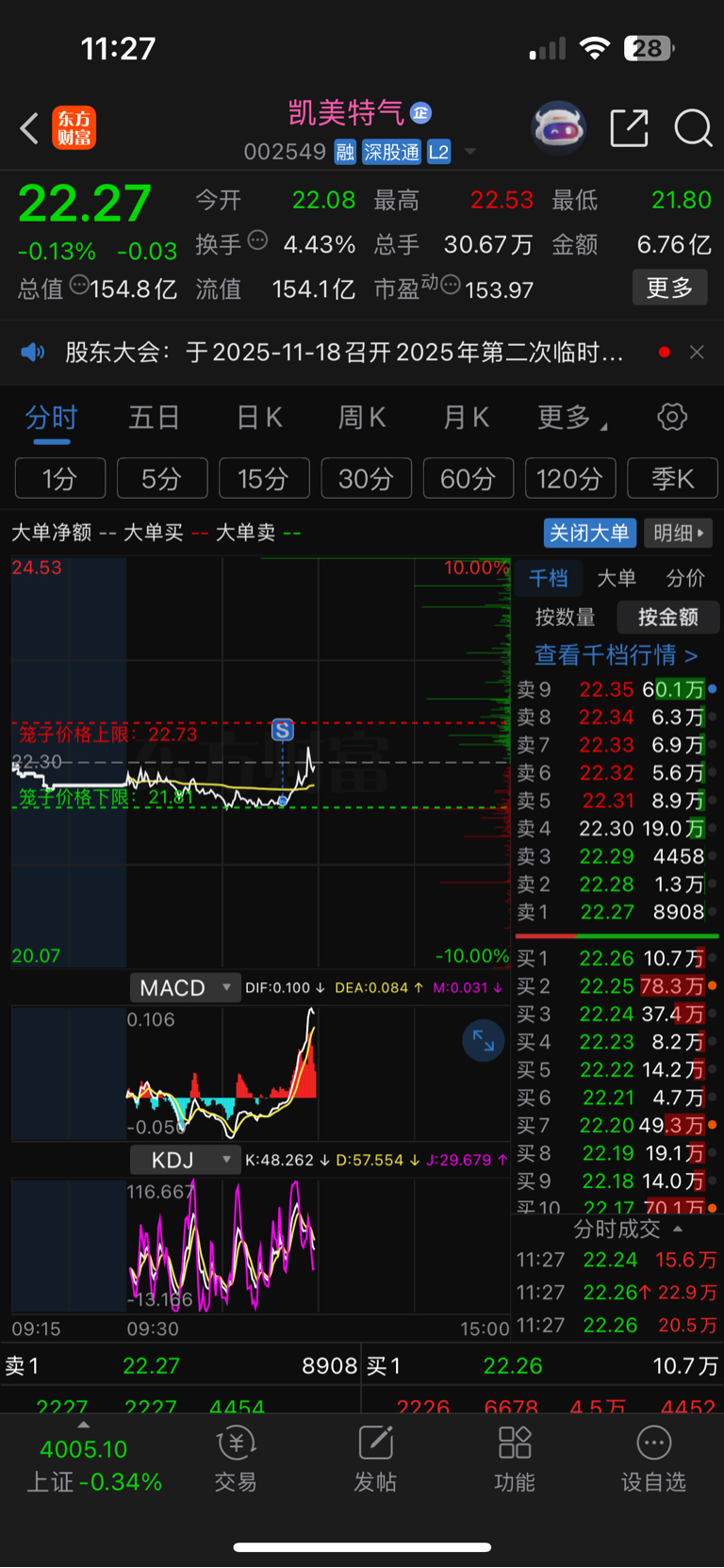
Task: Switch to the 分时 tab
Action: tap(51, 417)
